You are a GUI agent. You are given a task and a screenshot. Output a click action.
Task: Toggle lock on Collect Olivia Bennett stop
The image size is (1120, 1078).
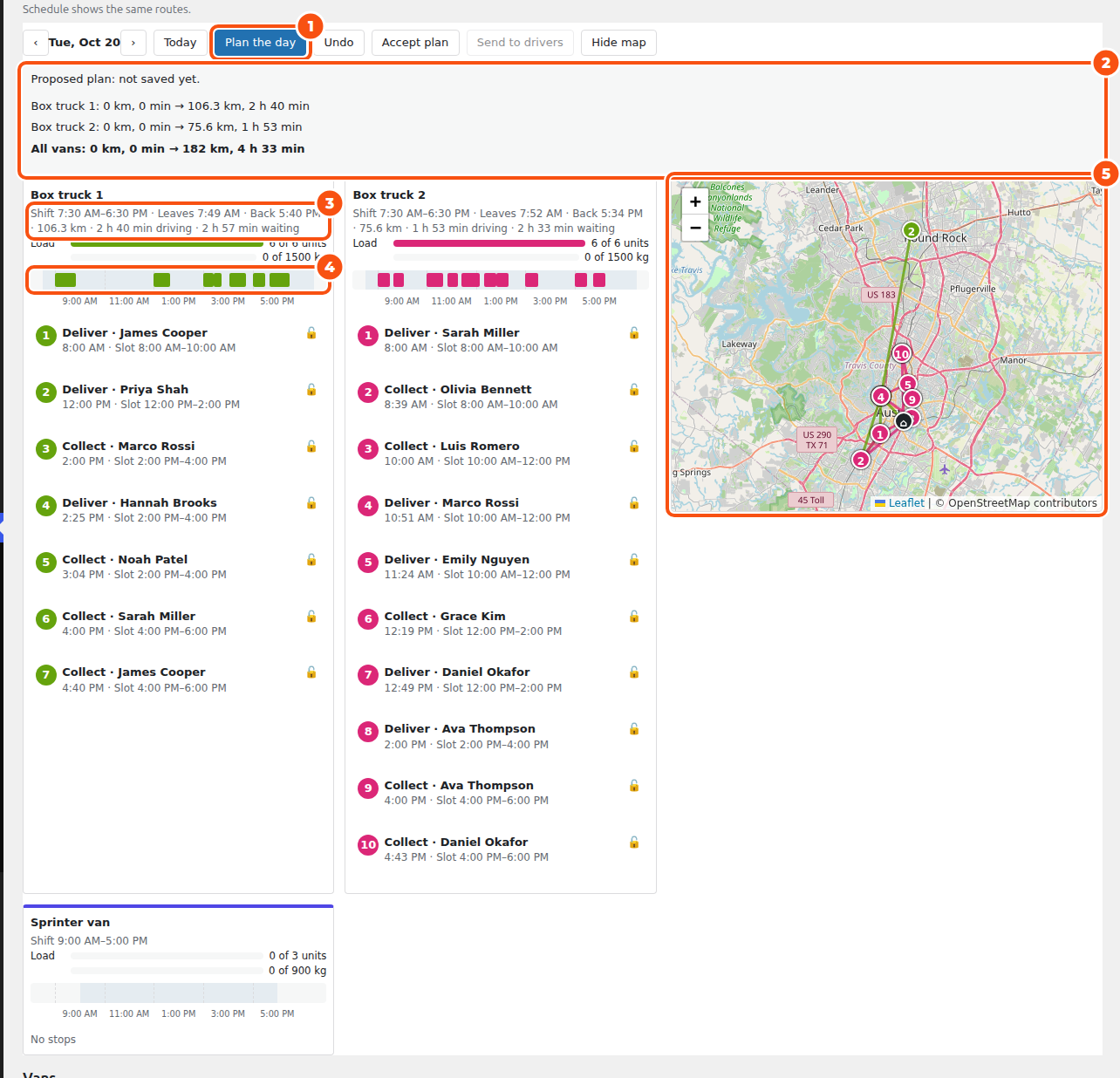634,390
